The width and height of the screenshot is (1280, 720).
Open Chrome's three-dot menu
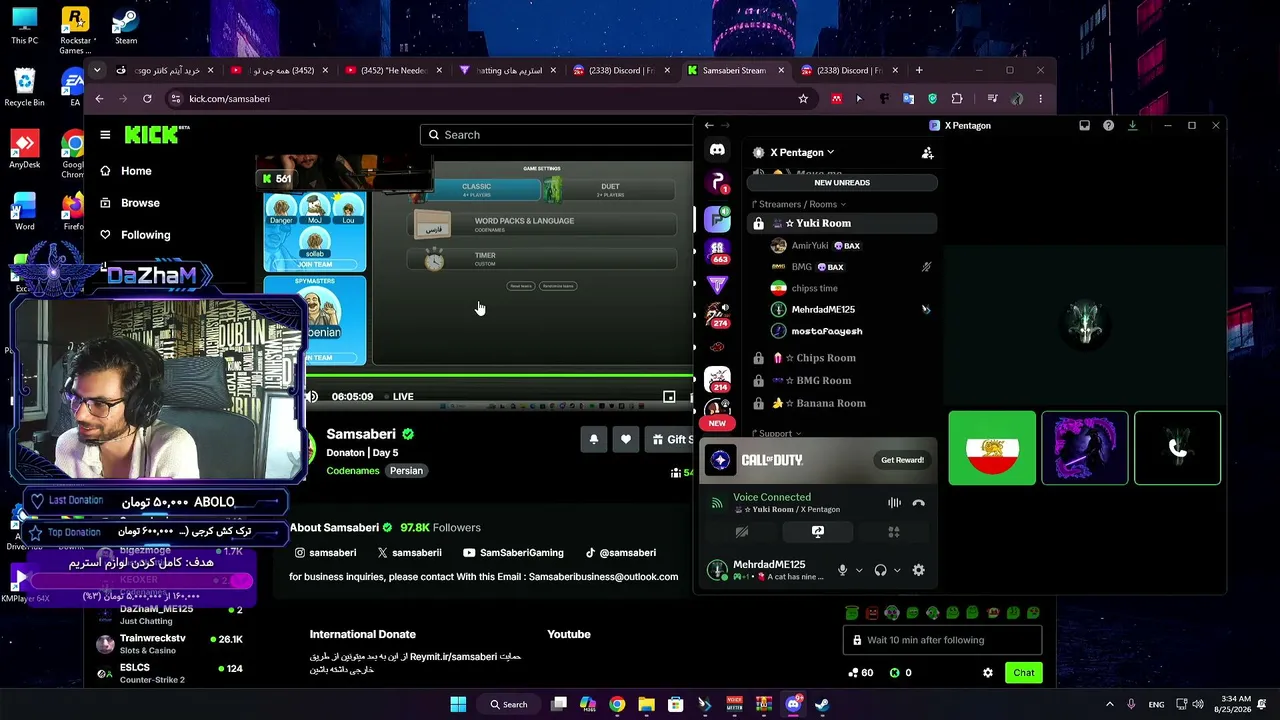(1040, 99)
